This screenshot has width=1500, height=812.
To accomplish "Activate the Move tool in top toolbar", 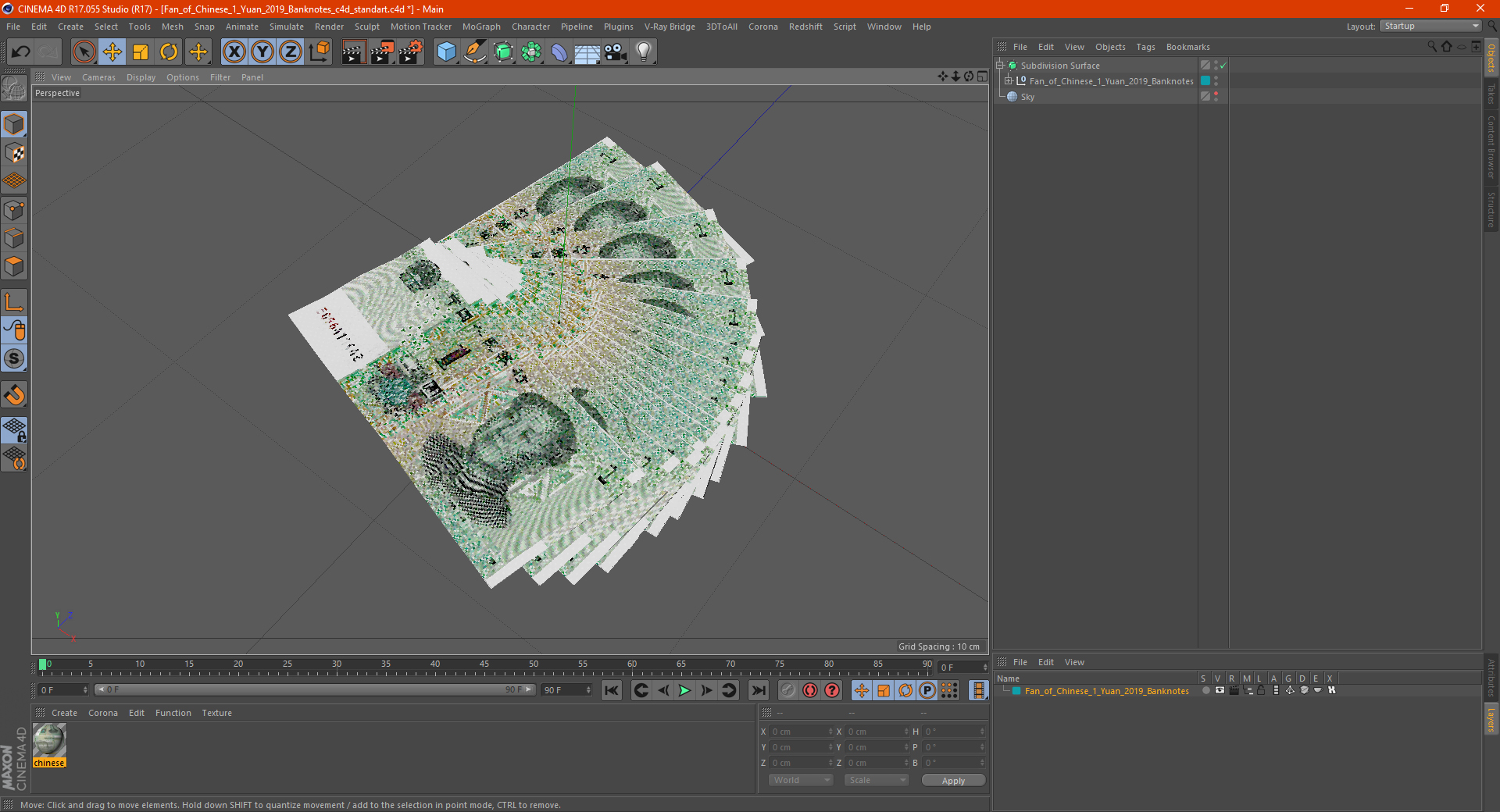I will 112,52.
